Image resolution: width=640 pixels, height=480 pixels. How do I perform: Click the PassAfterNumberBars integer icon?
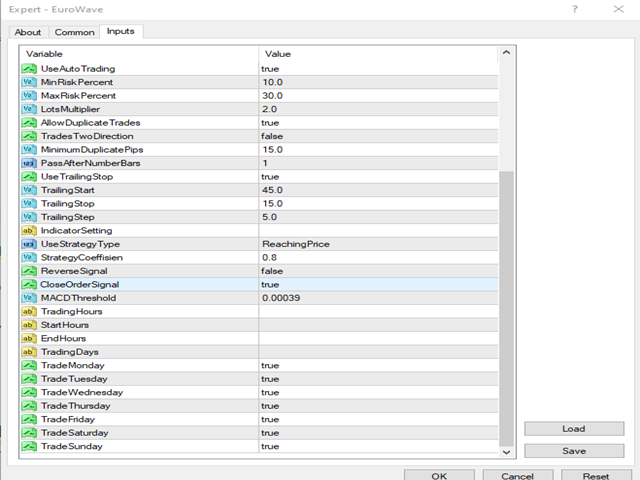pyautogui.click(x=29, y=163)
